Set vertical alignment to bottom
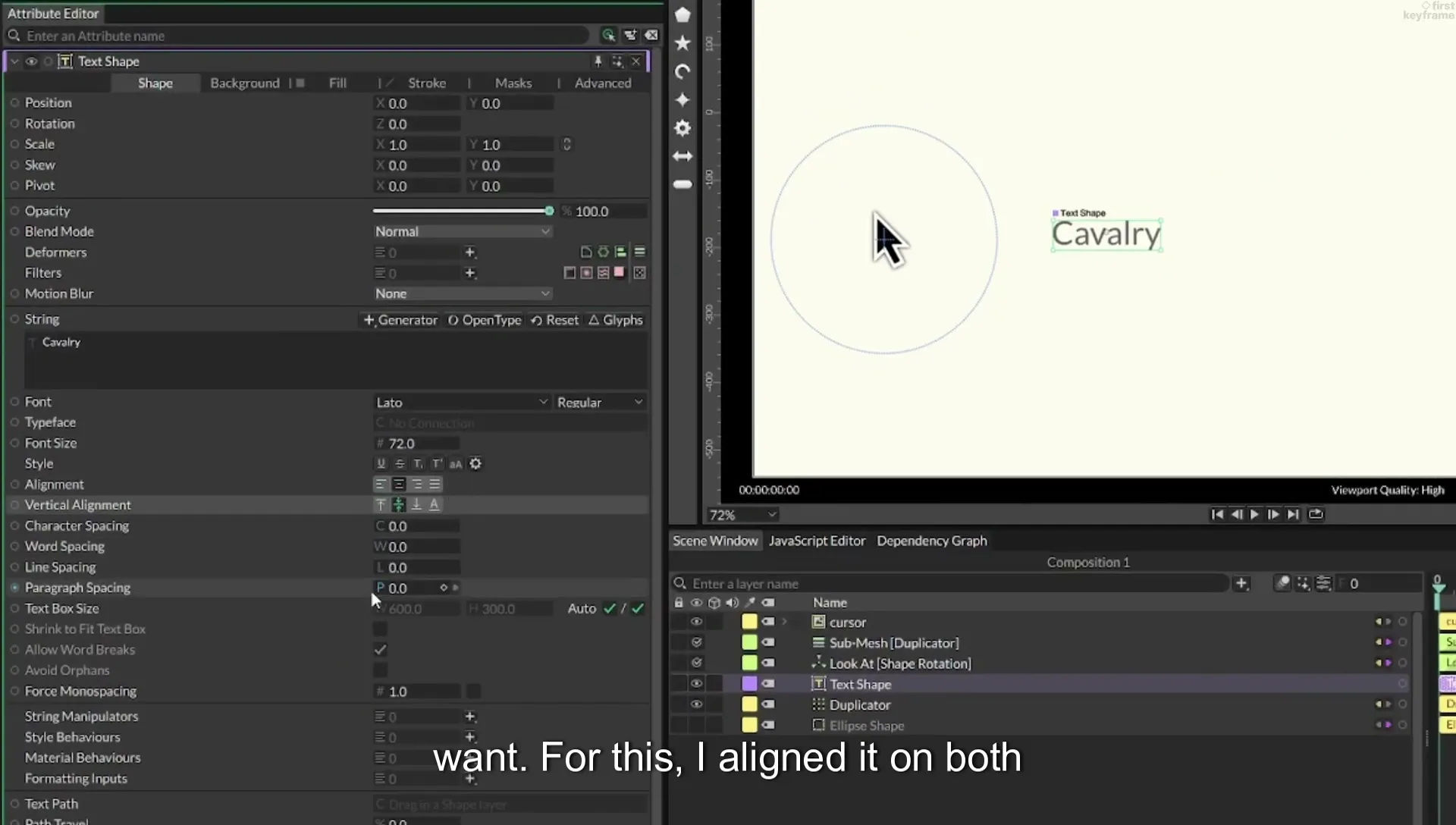1456x825 pixels. [x=416, y=505]
